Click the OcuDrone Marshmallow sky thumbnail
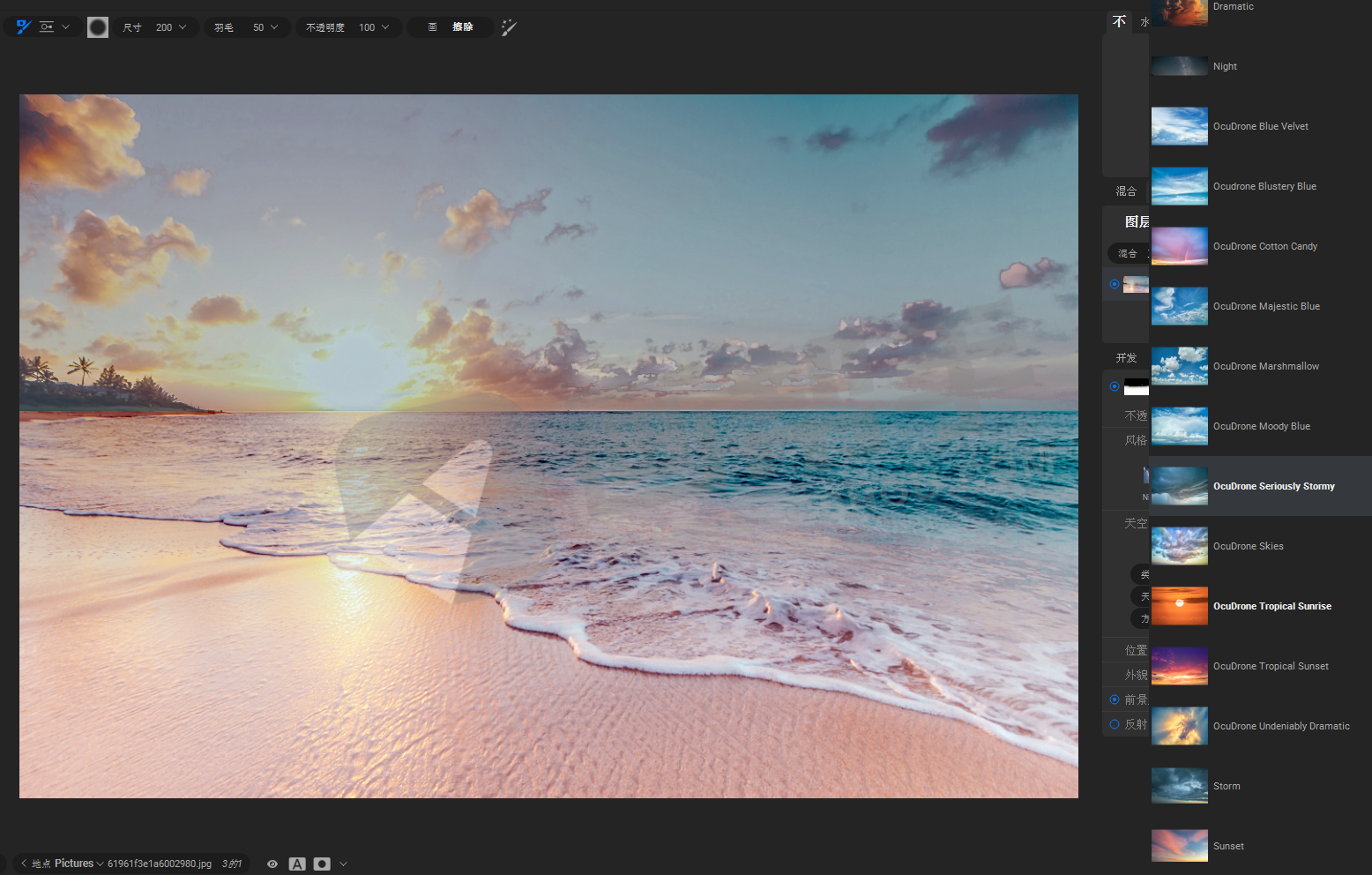This screenshot has width=1372, height=875. 1180,366
